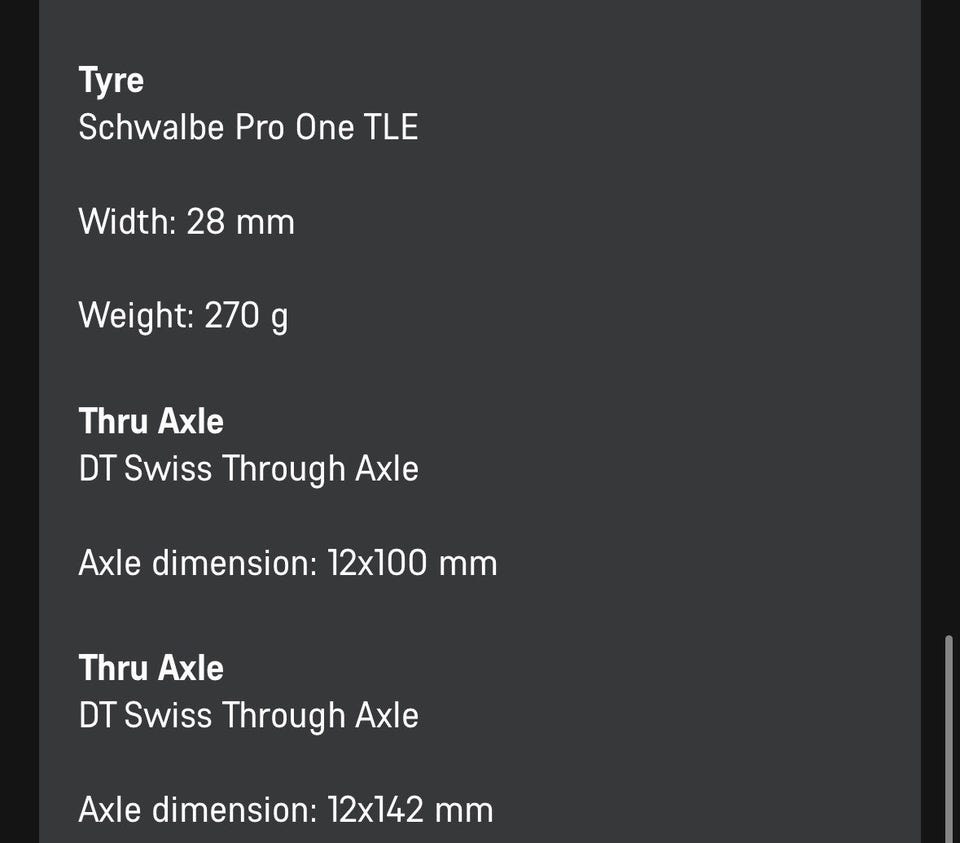Click "DT Swiss Through Axle" above the 12x100 dimension
The width and height of the screenshot is (960, 843).
click(x=248, y=468)
